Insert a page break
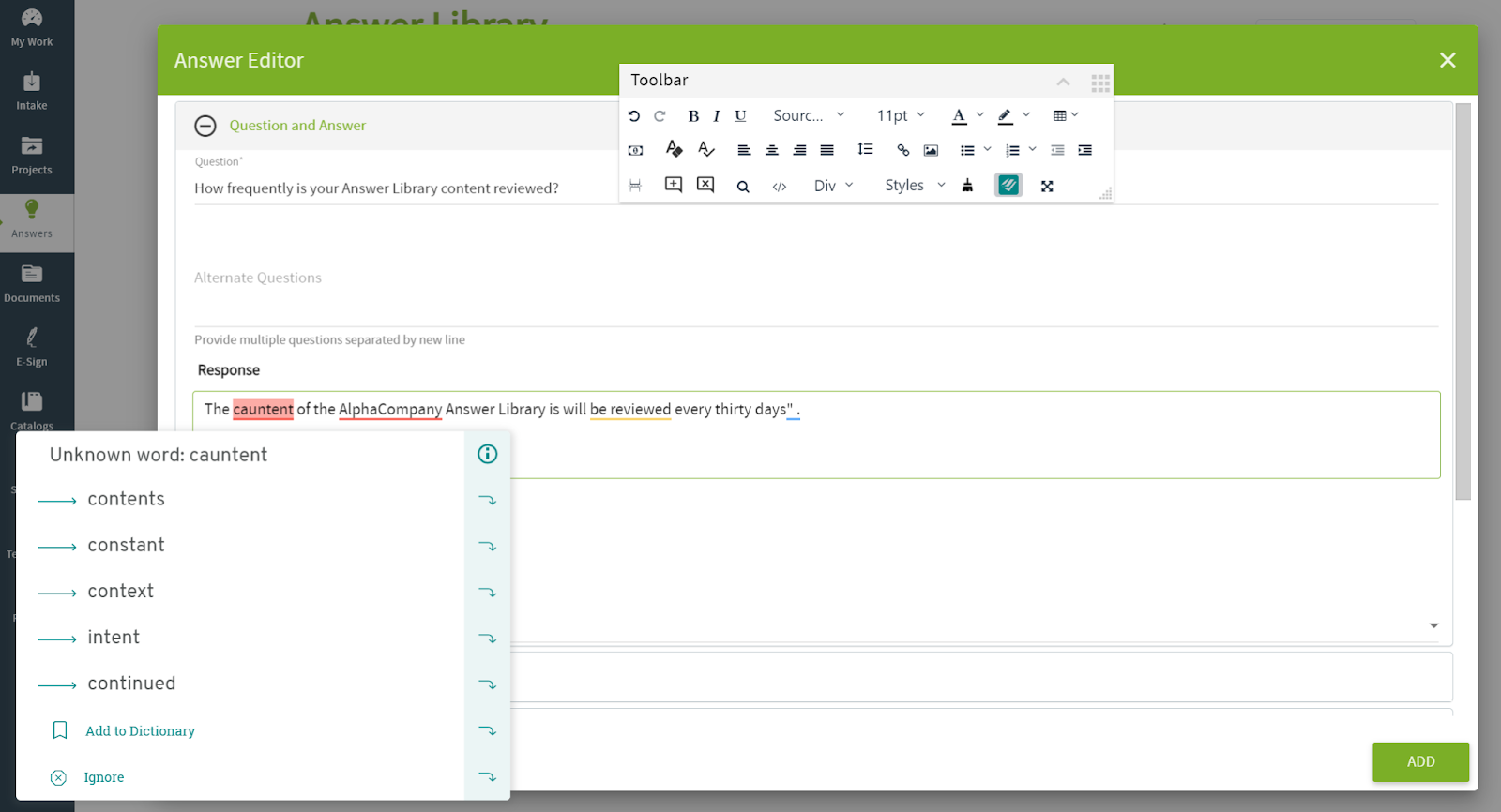The height and width of the screenshot is (812, 1501). click(x=635, y=186)
